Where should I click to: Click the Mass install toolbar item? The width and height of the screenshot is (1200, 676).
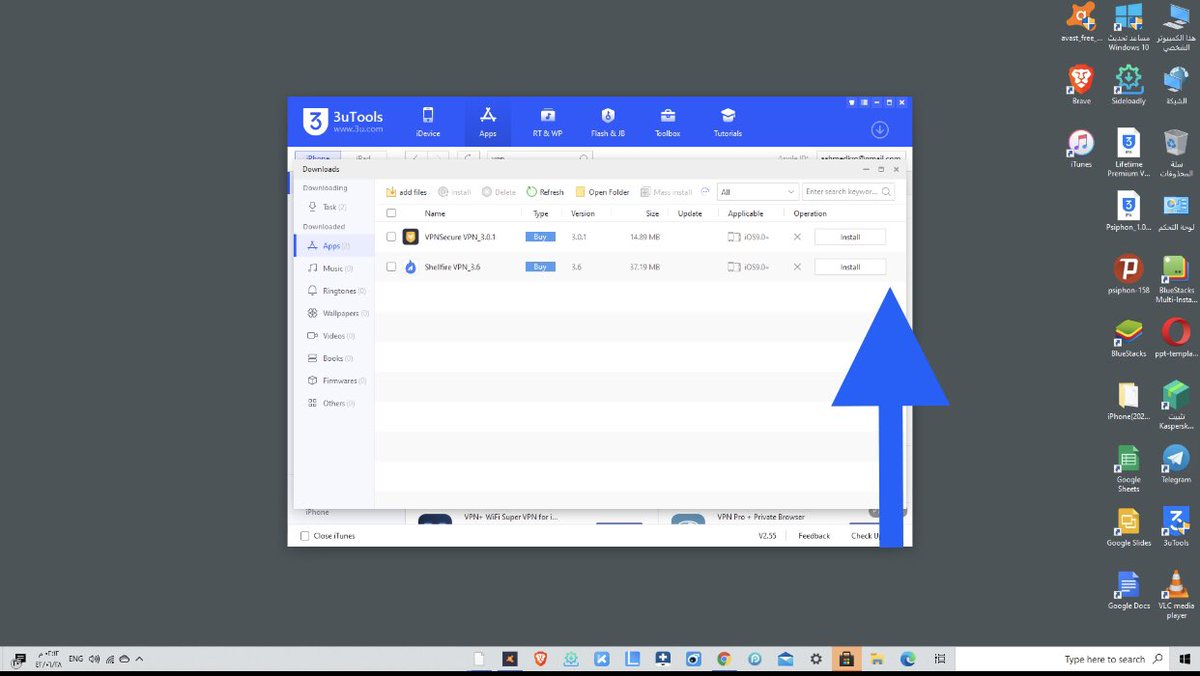tap(666, 192)
